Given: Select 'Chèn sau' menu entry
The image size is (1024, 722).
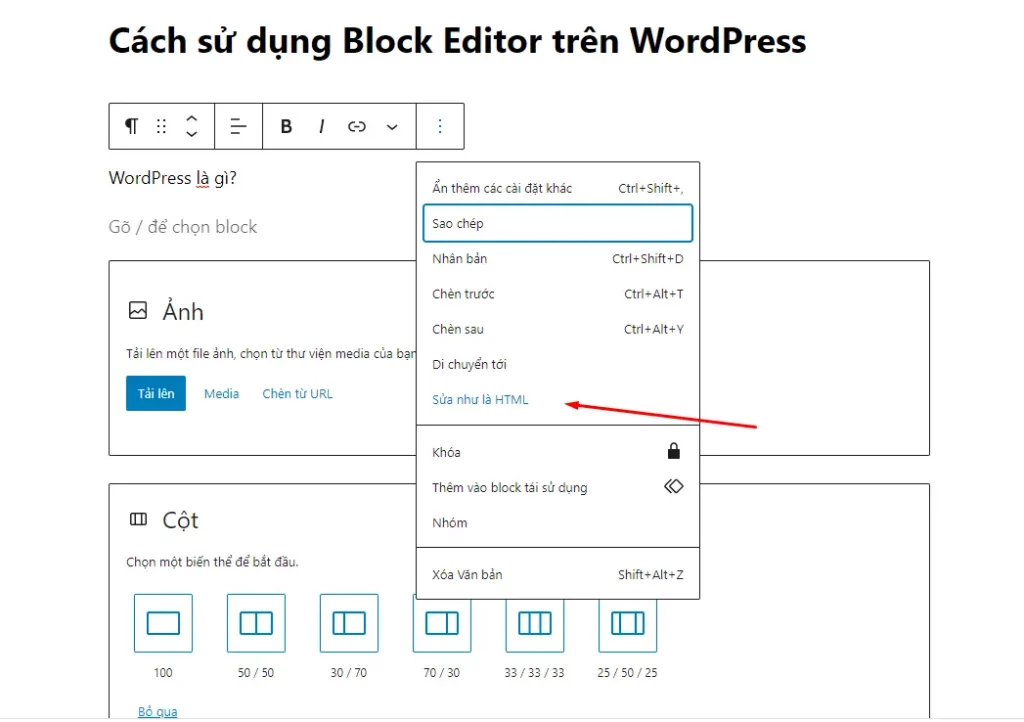Looking at the screenshot, I should coord(558,329).
